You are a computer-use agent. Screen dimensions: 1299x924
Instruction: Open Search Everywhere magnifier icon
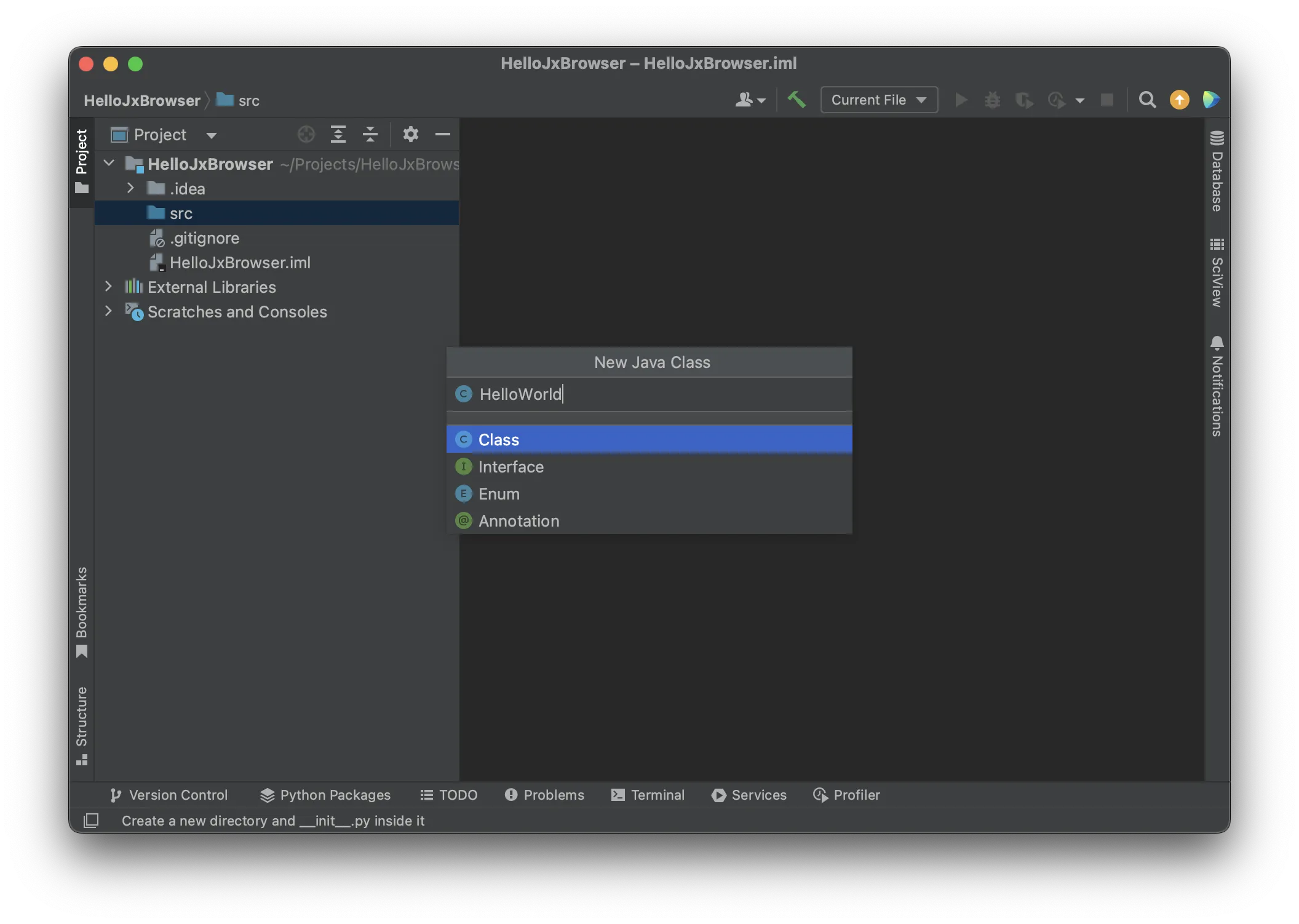point(1147,100)
